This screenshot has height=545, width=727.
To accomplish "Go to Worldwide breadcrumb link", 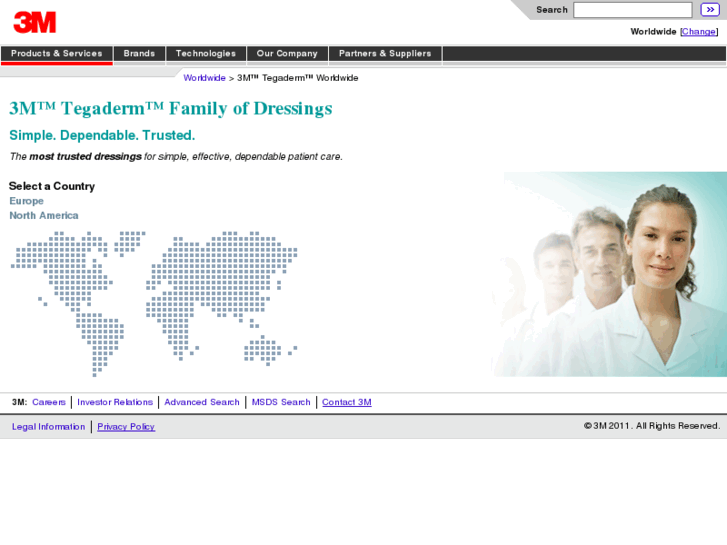I will (x=204, y=78).
